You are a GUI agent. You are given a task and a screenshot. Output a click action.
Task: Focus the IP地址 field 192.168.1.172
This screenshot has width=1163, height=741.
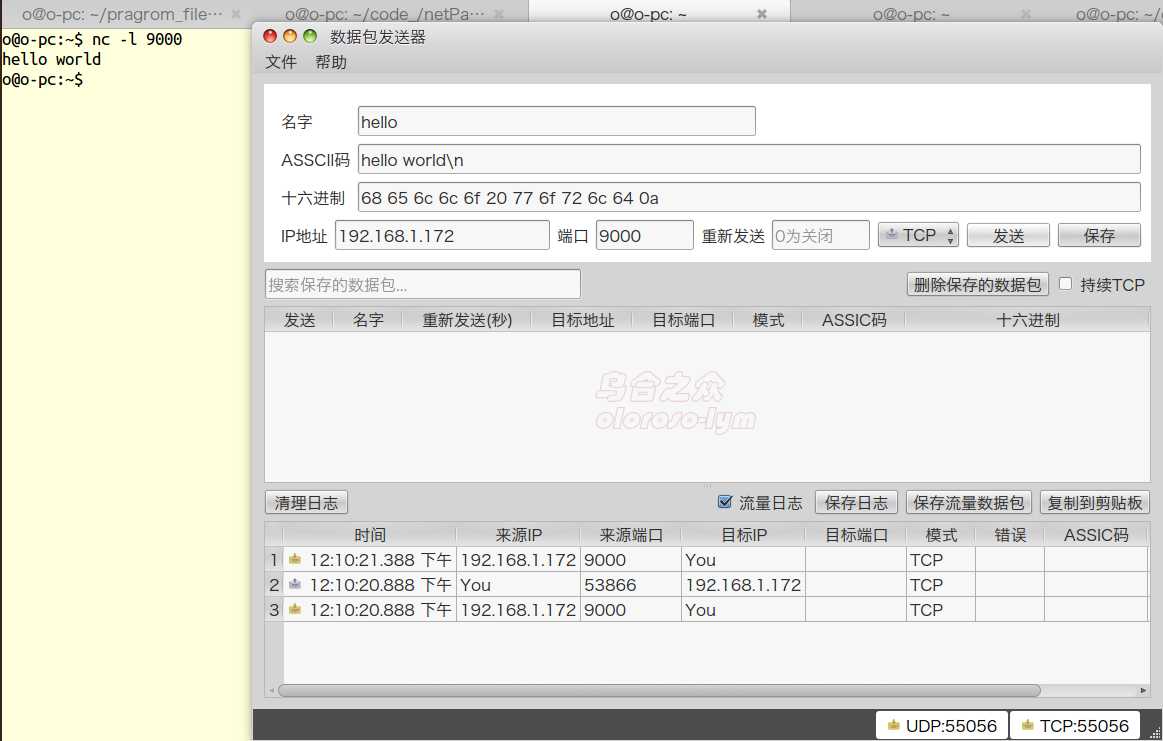pyautogui.click(x=442, y=235)
